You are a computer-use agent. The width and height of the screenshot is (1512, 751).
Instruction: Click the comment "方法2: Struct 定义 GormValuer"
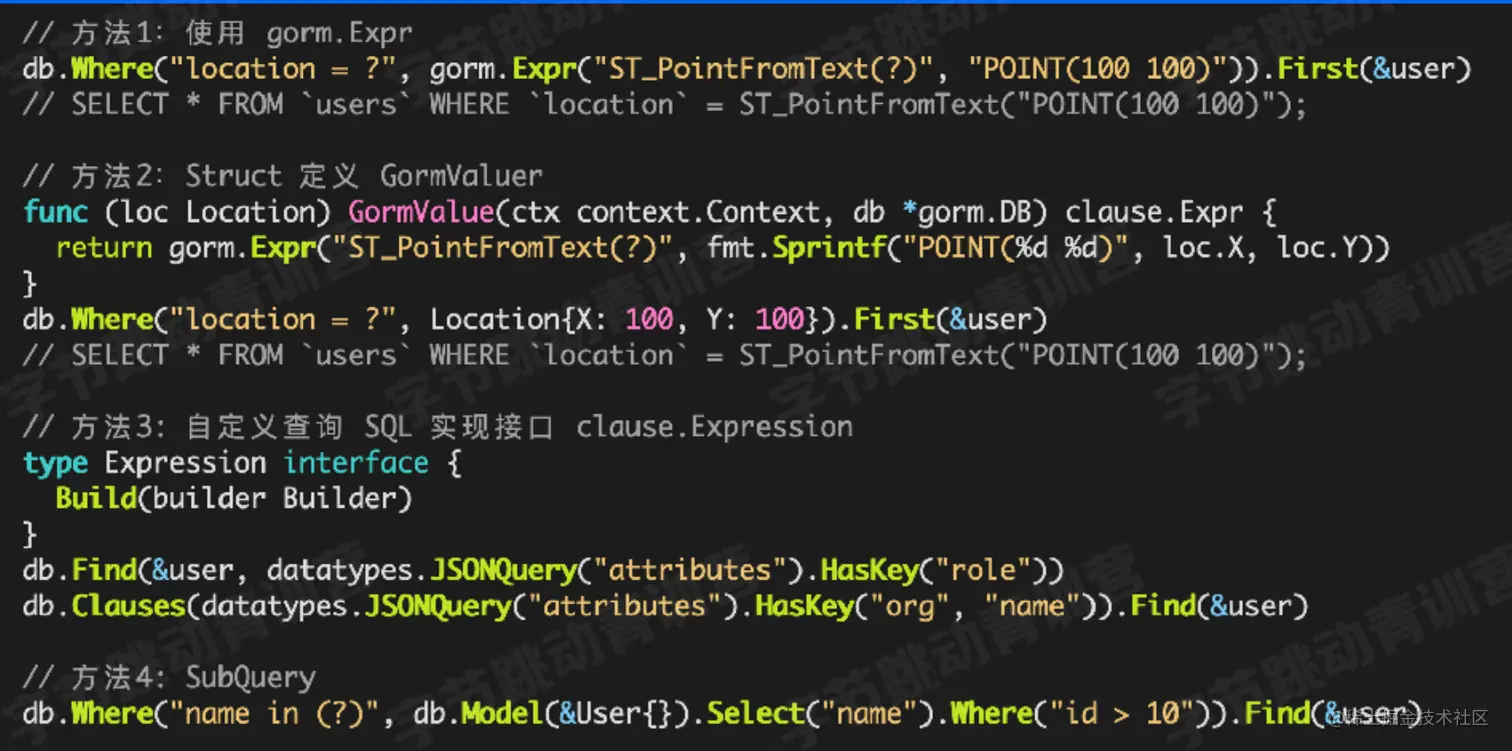click(283, 176)
